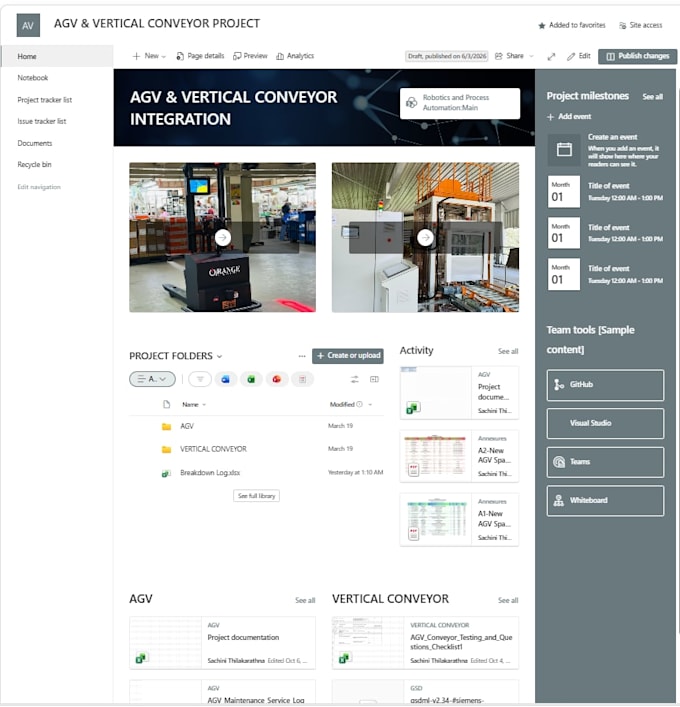The image size is (680, 707).
Task: Click Add event
Action: 569,117
